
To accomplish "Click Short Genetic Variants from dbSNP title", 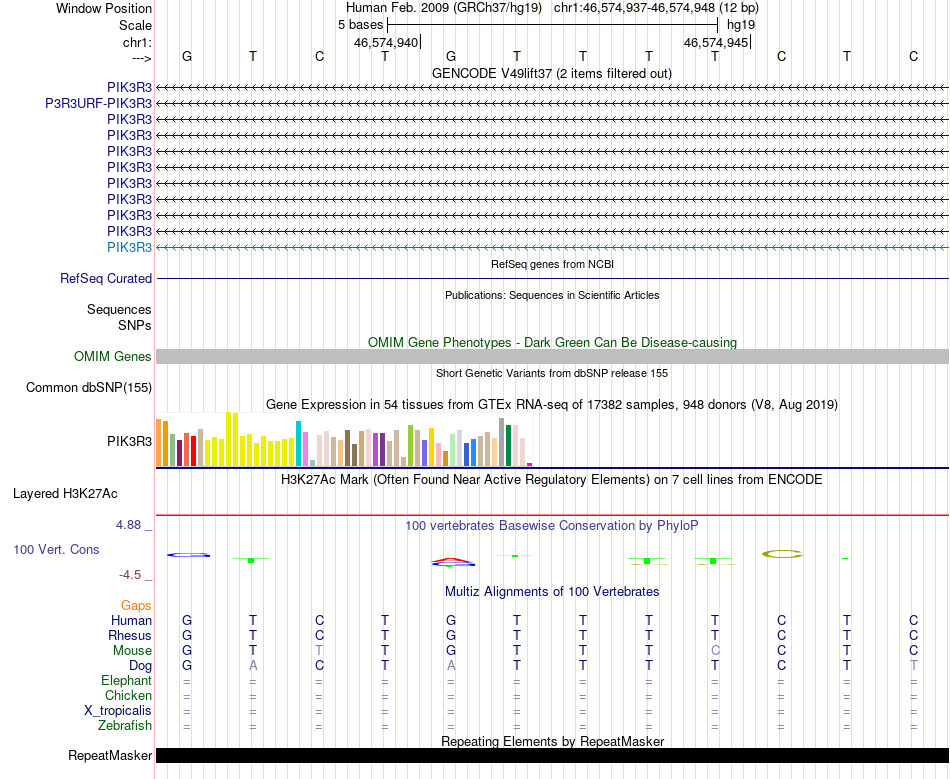I will (552, 373).
